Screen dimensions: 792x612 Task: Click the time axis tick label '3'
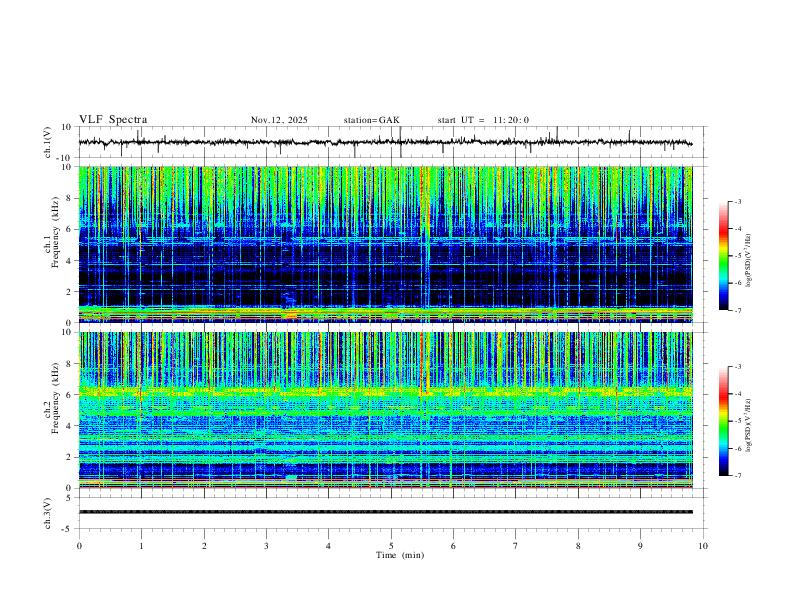tap(266, 546)
